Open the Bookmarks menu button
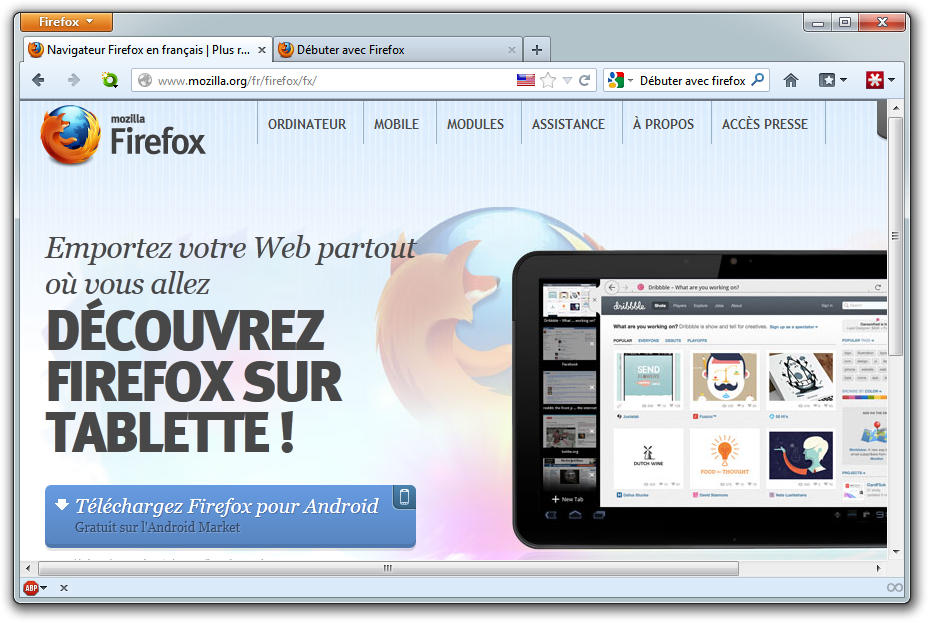This screenshot has width=928, height=623. click(x=832, y=80)
